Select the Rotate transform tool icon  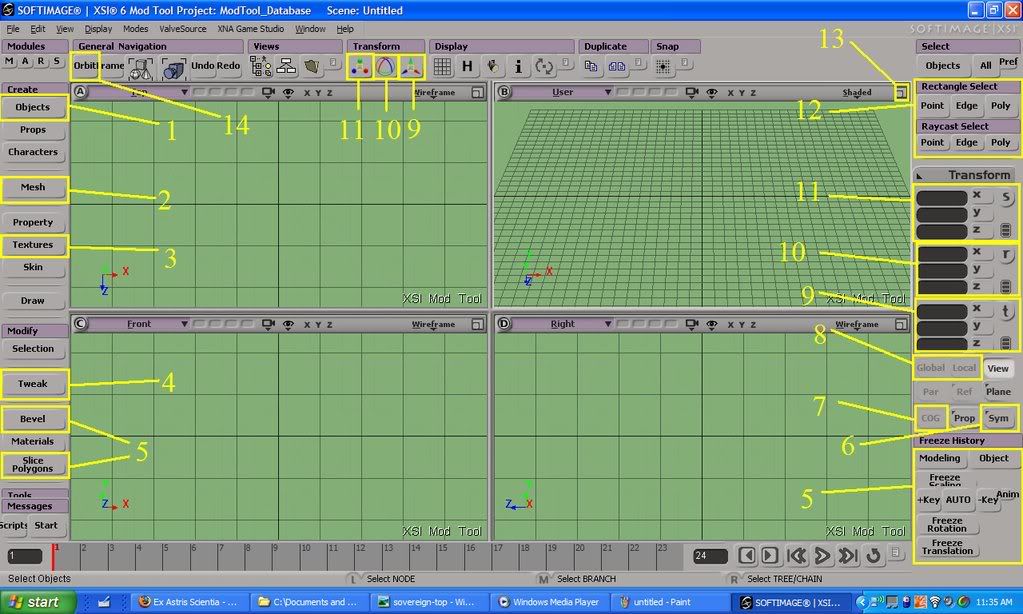386,67
